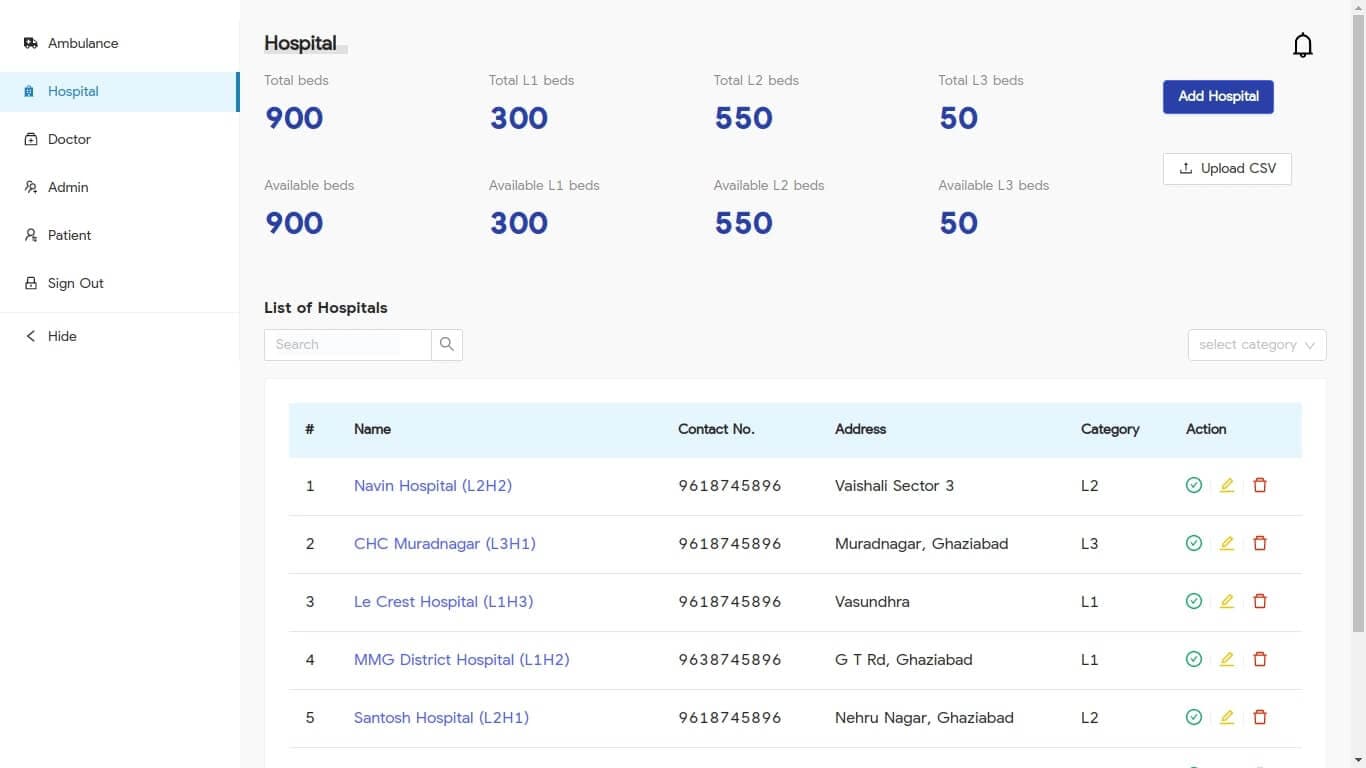Delete Santosh Hospital using trash icon
Image resolution: width=1366 pixels, height=768 pixels.
[x=1260, y=717]
